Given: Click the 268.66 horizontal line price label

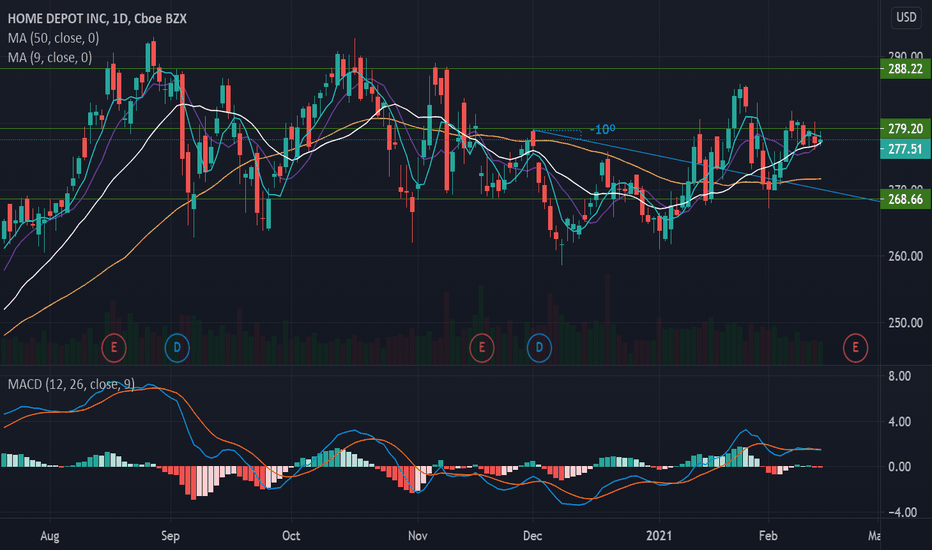Looking at the screenshot, I should coord(905,199).
